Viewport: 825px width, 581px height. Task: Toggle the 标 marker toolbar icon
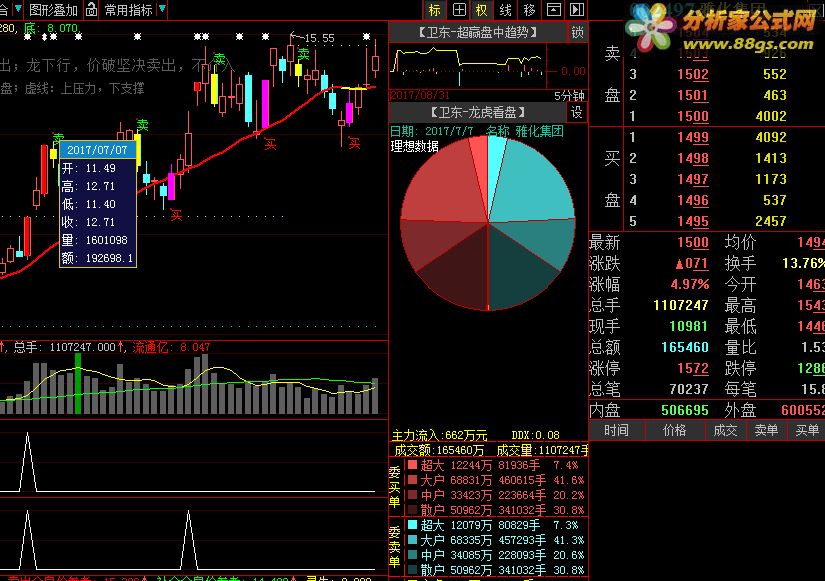click(x=435, y=9)
